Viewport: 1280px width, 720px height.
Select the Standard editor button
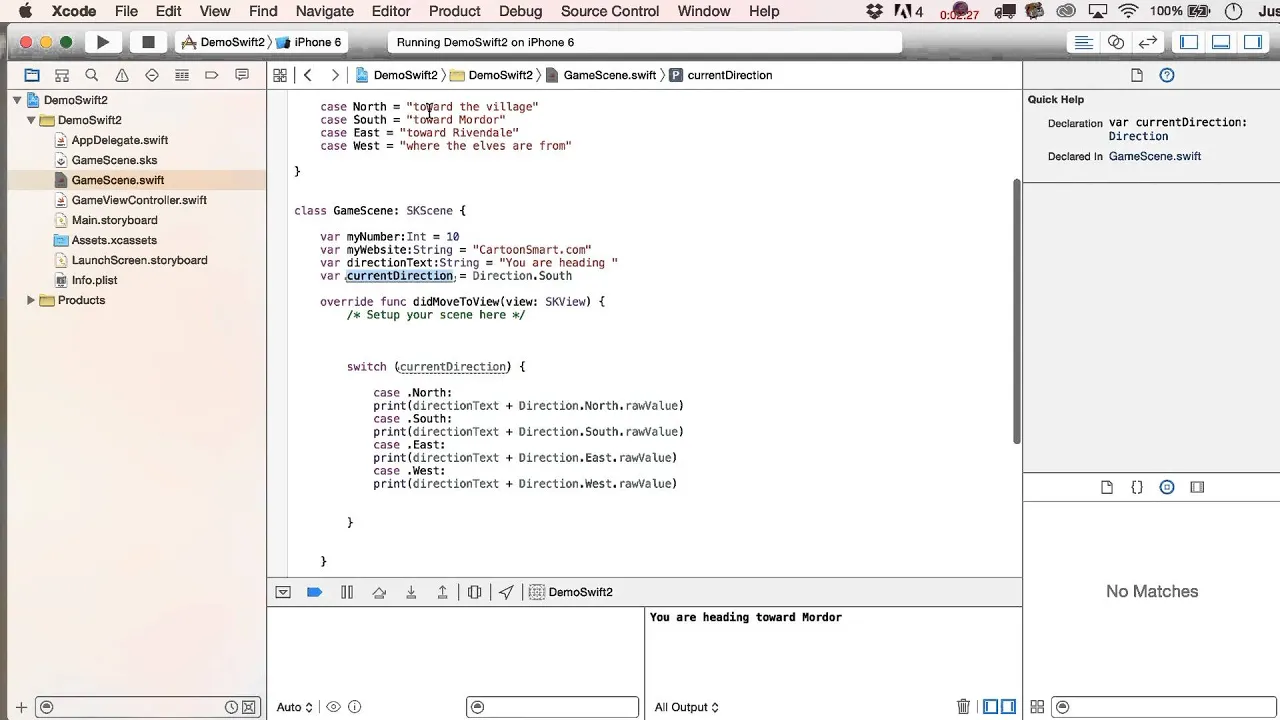pyautogui.click(x=1083, y=42)
